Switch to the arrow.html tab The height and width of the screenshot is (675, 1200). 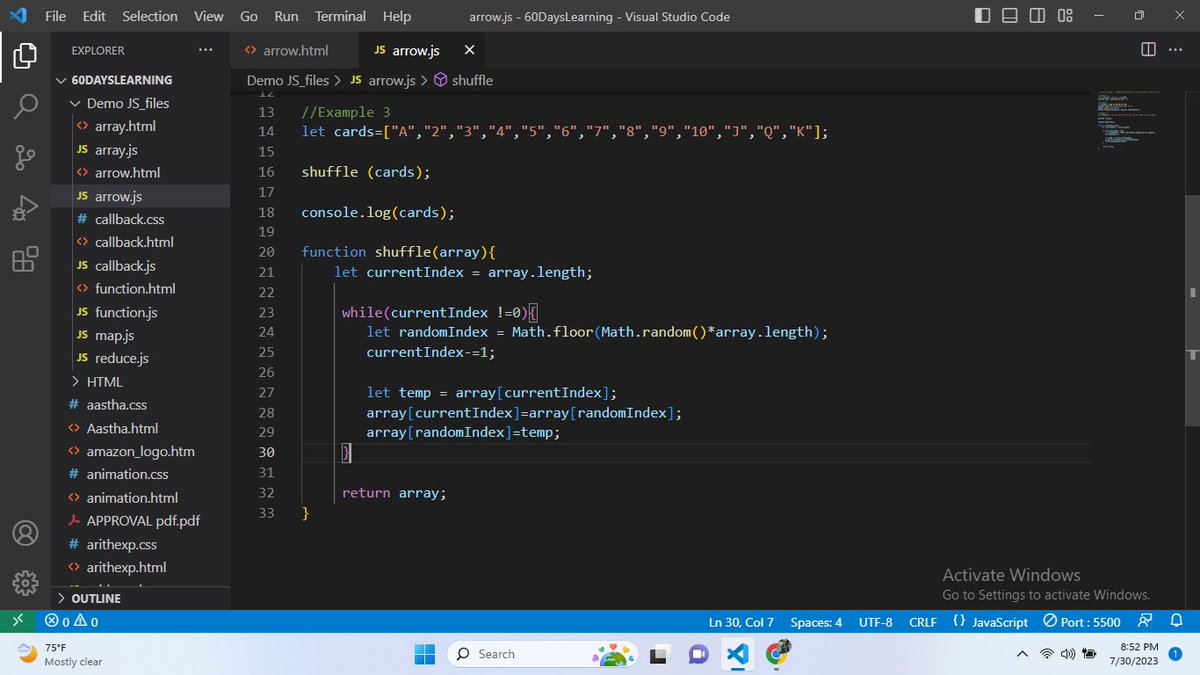(295, 50)
